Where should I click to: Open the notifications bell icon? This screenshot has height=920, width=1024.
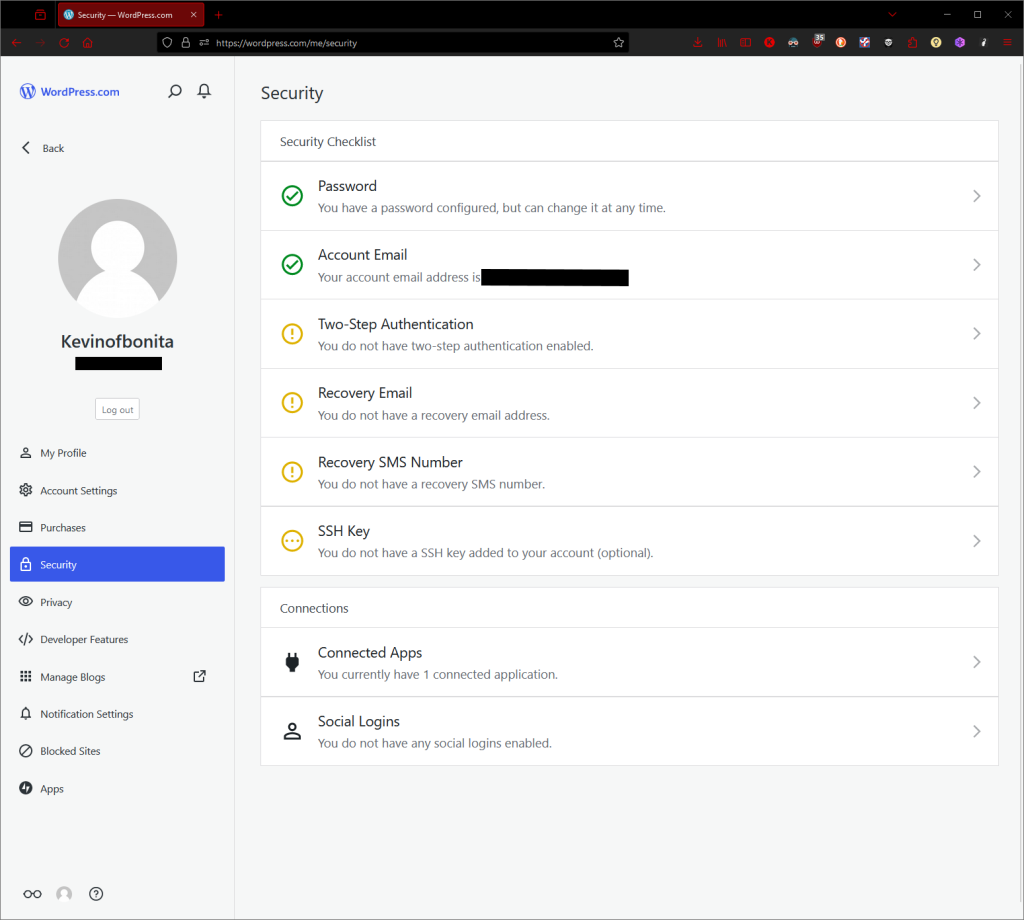point(204,91)
